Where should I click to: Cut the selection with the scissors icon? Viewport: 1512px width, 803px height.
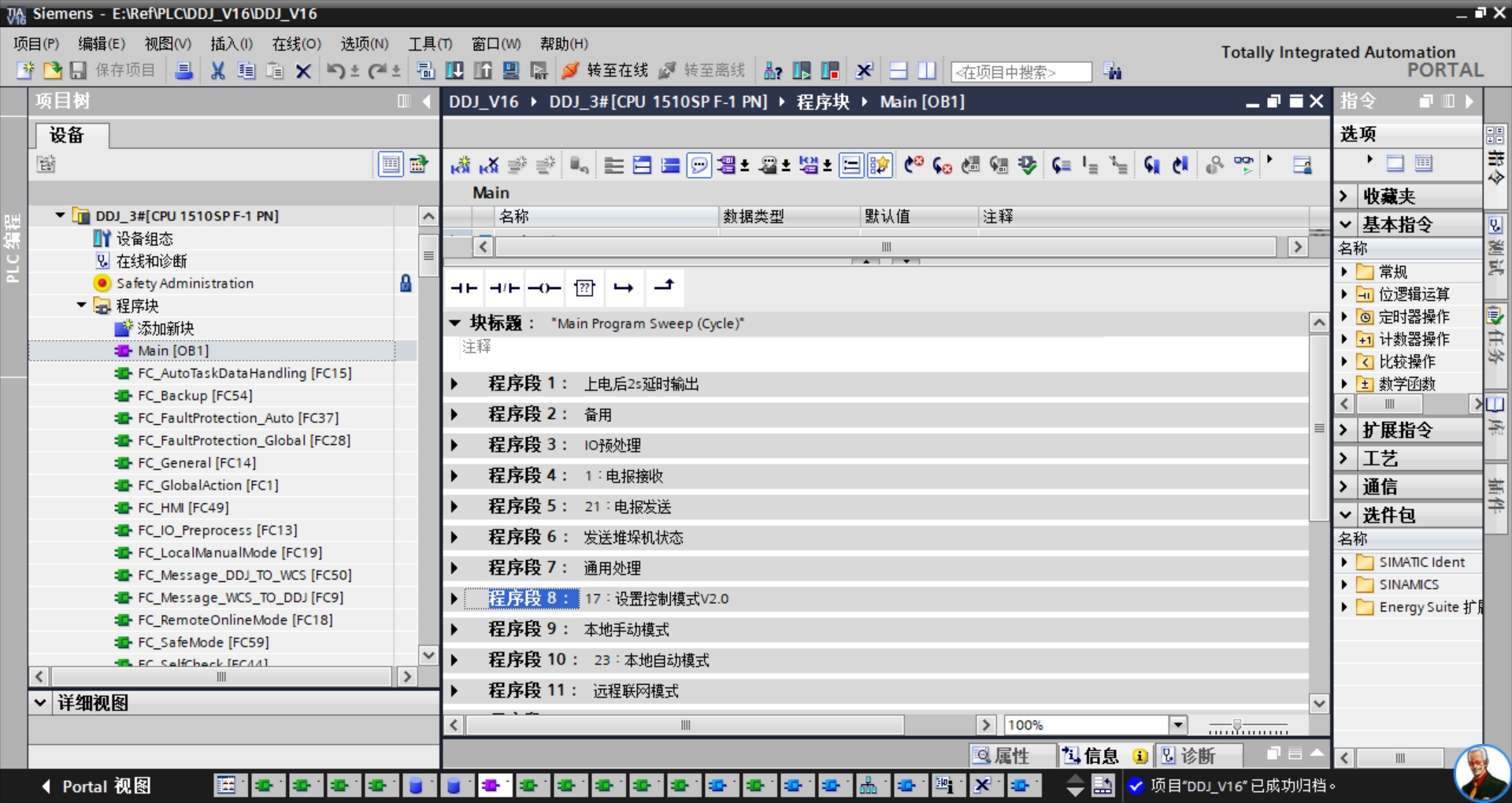(218, 71)
